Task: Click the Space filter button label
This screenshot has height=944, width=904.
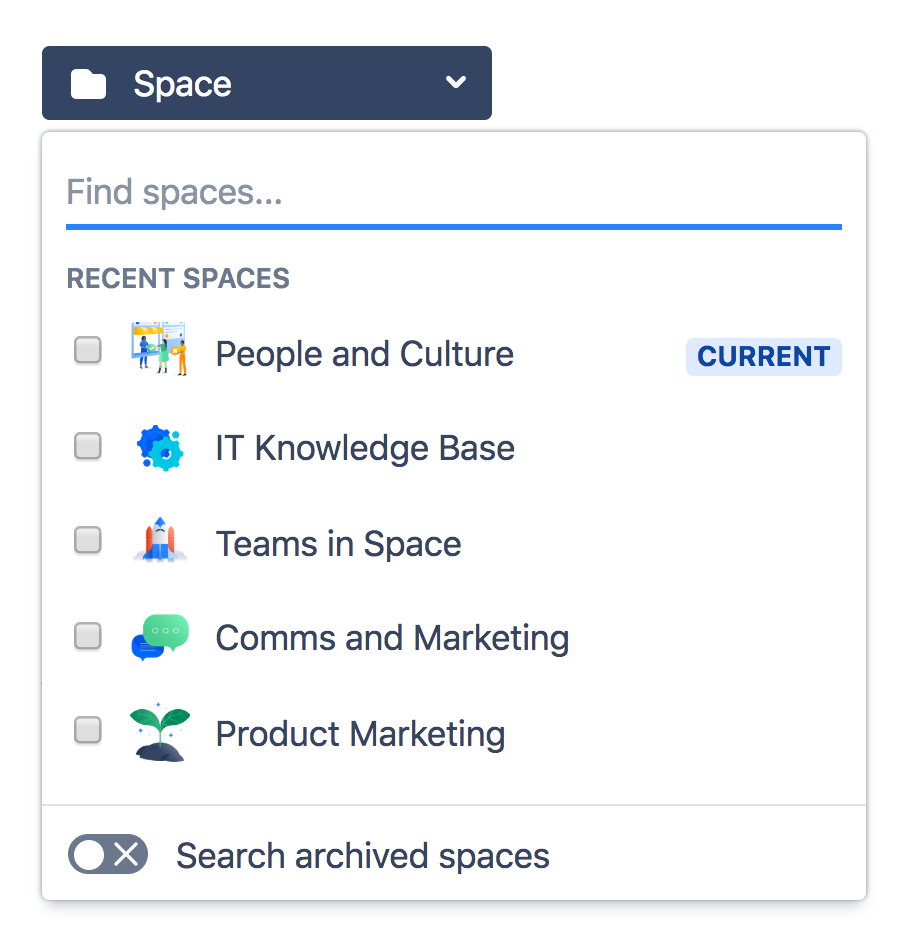Action: point(183,84)
